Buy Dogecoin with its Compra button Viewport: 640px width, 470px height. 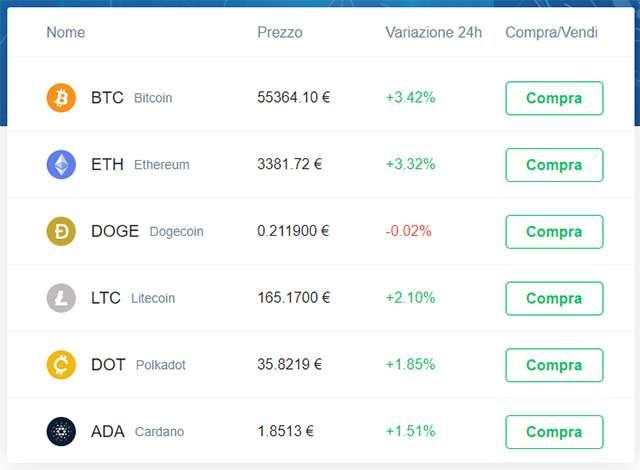(x=554, y=231)
